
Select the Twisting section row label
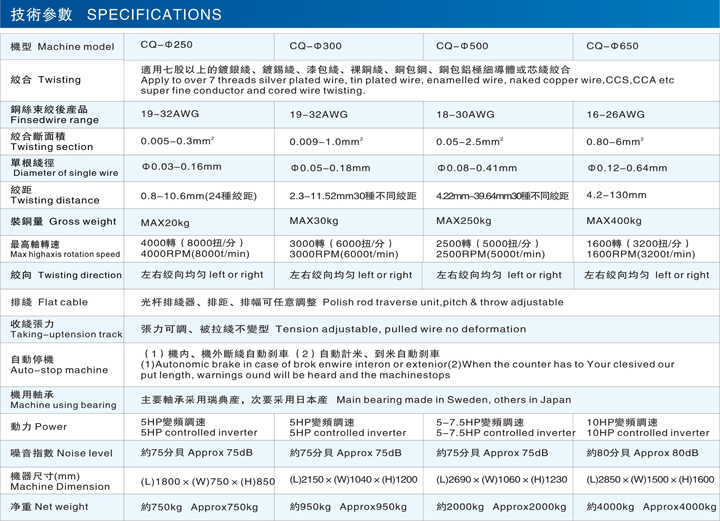tap(51, 141)
